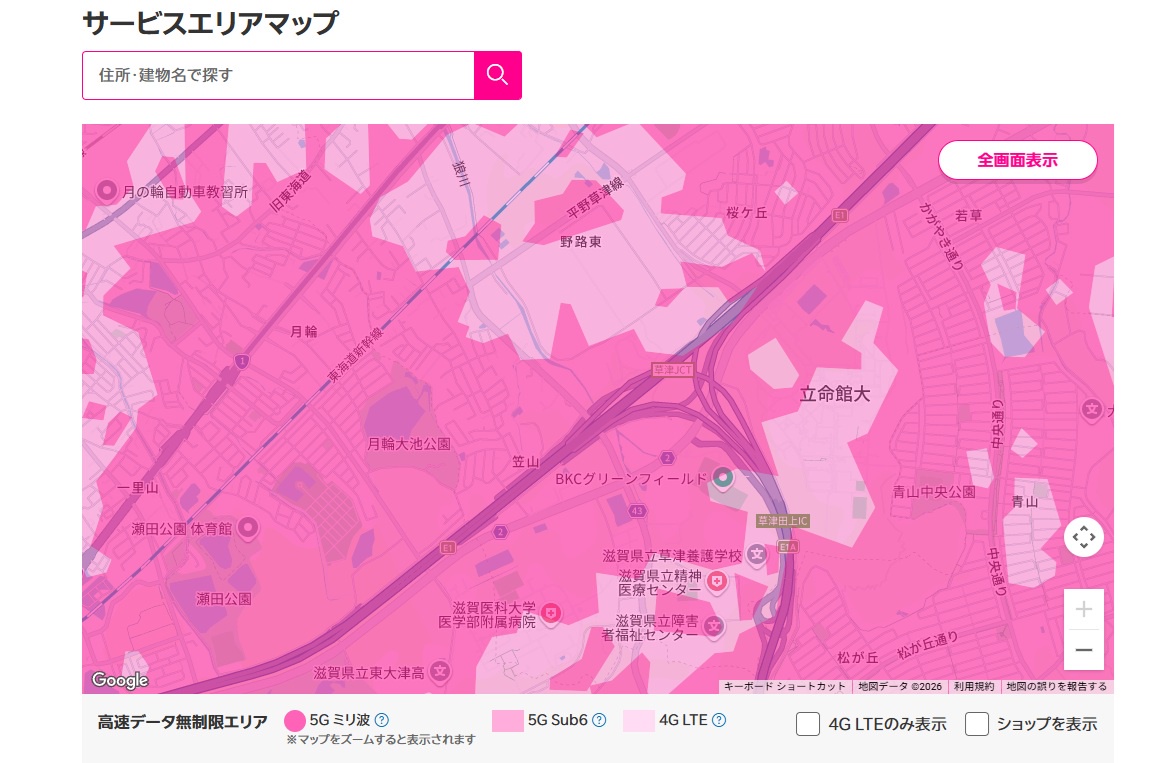Open help icon next to 5G ミリ波
The image size is (1168, 763).
[x=382, y=720]
